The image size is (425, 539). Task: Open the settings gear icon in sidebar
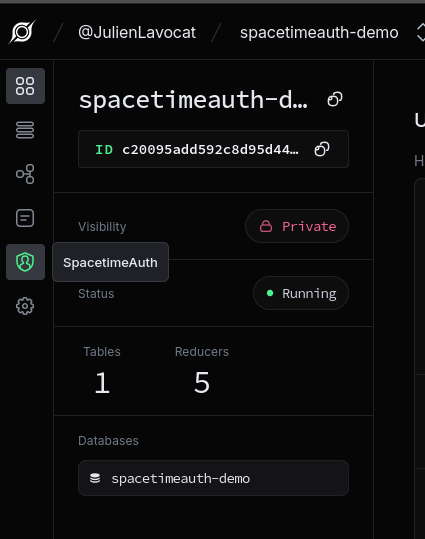[25, 306]
